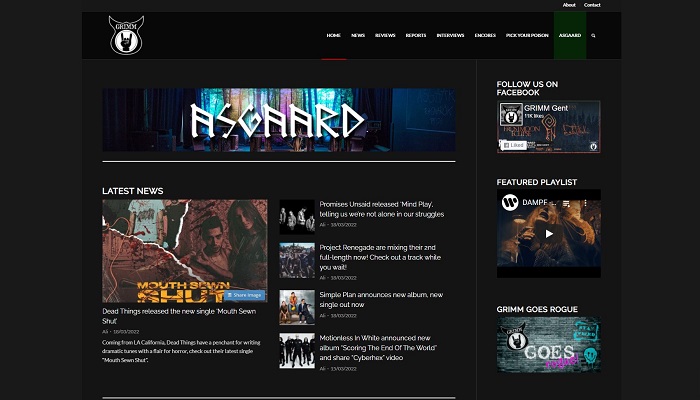This screenshot has height=400, width=700.
Task: Open the Asgaard highlighted menu tab
Action: point(569,35)
